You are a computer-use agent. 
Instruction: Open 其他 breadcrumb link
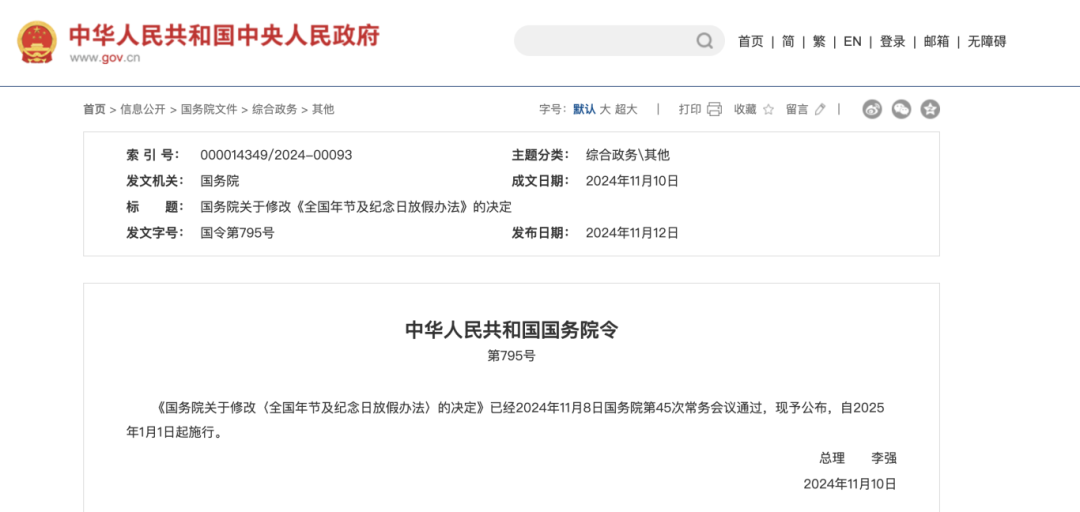point(323,109)
